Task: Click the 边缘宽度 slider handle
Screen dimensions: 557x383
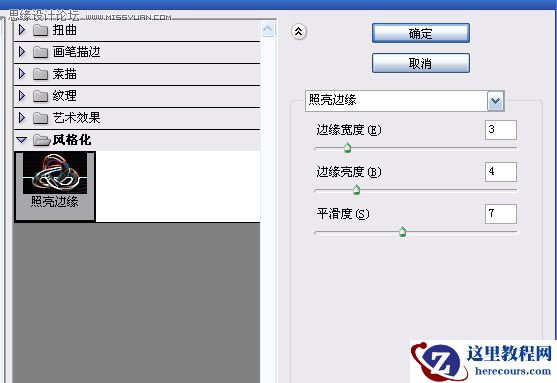Action: click(347, 147)
